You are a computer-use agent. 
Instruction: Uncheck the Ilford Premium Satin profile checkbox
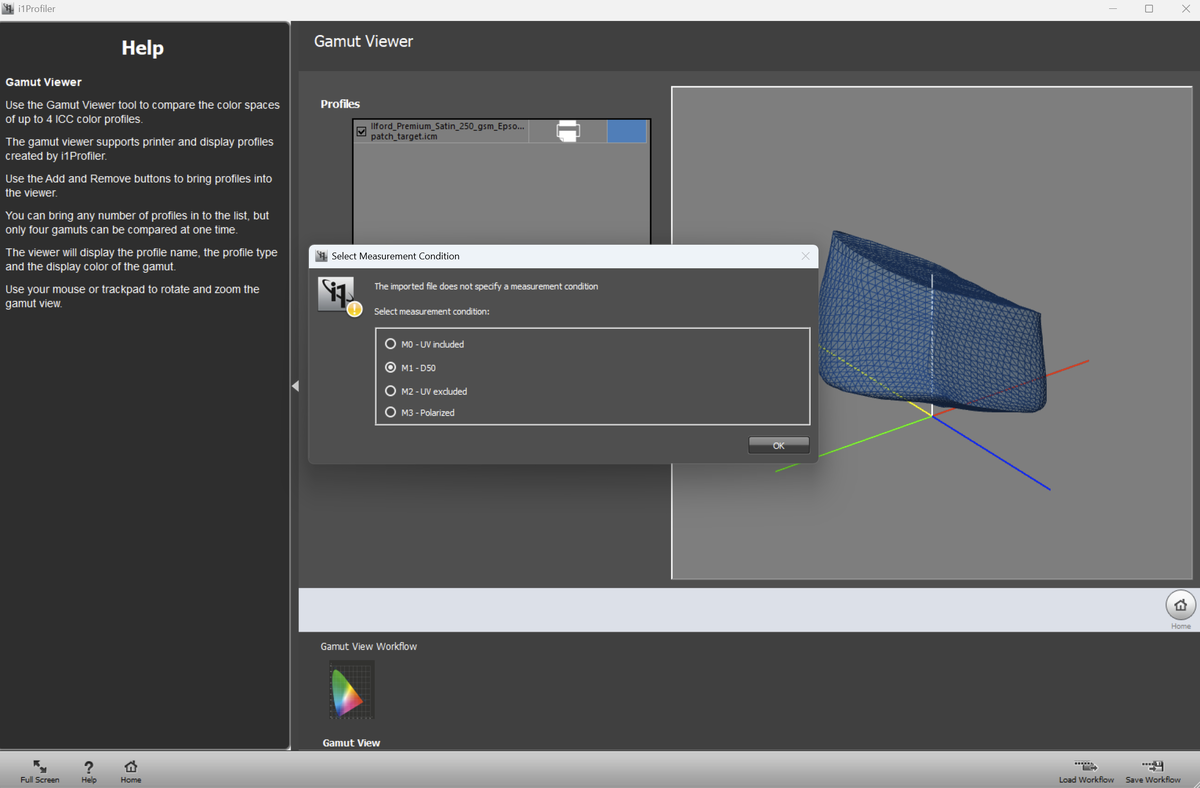tap(361, 131)
